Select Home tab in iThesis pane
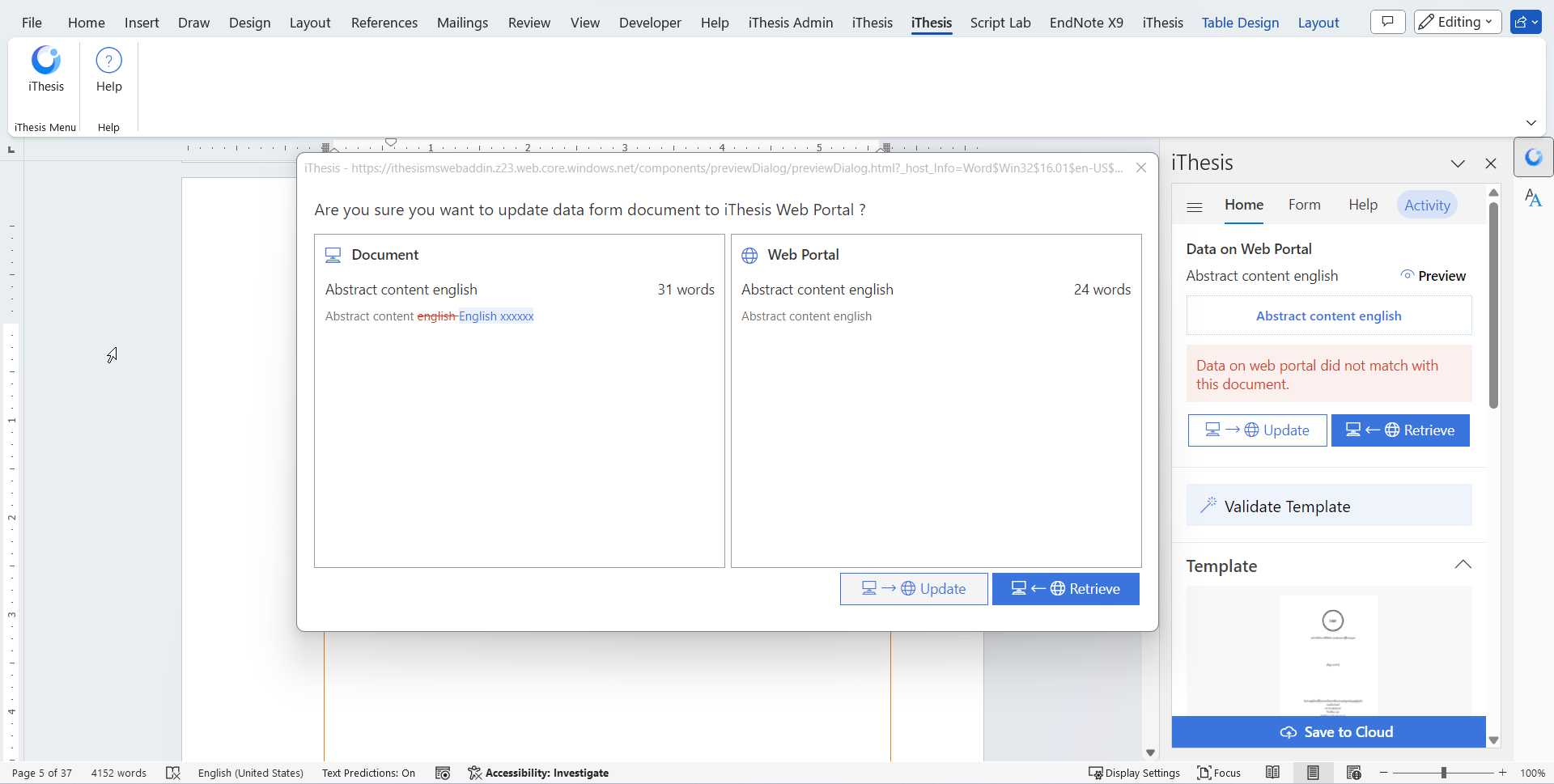Viewport: 1554px width, 784px height. click(x=1244, y=205)
